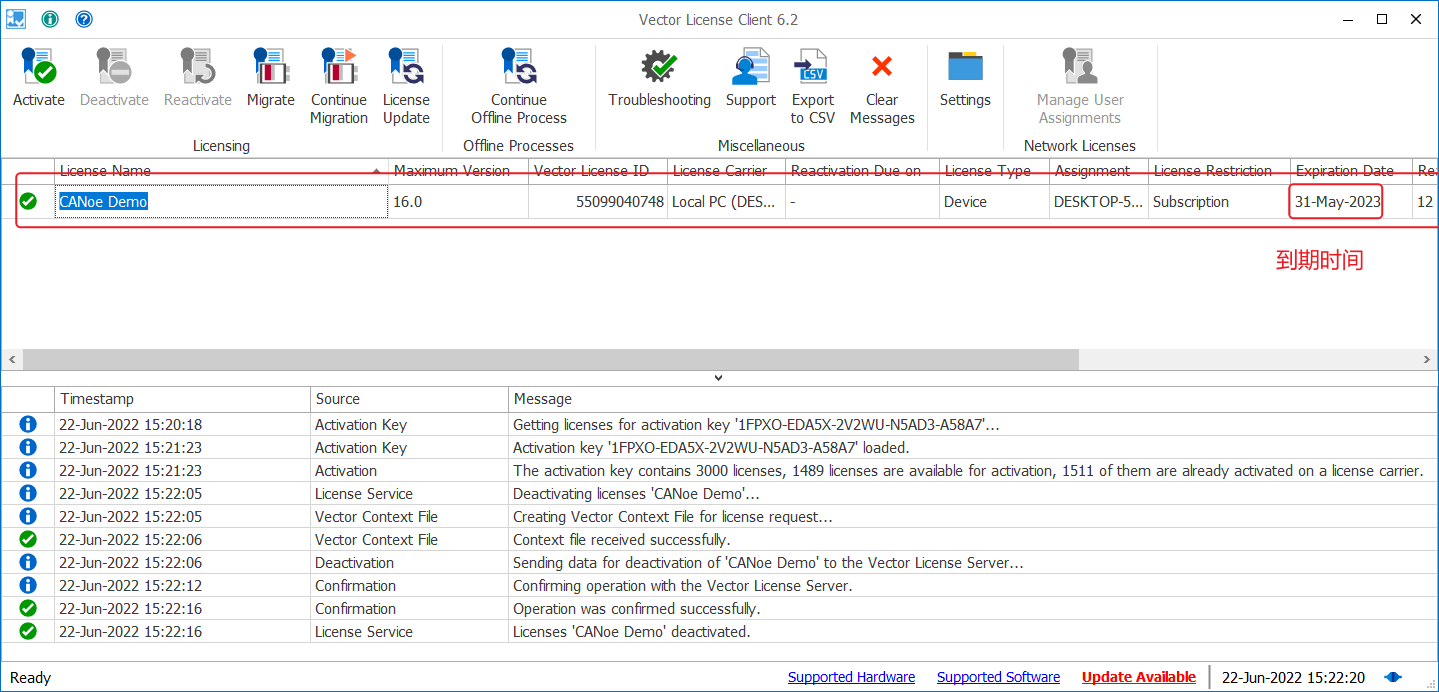The width and height of the screenshot is (1439, 692).
Task: Click the Ready status text
Action: point(30,677)
